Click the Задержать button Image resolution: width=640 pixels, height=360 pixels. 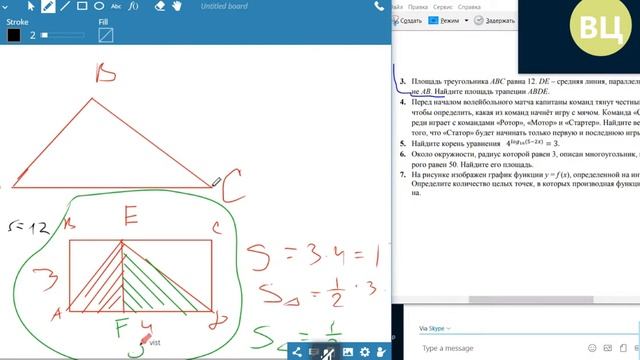(495, 20)
